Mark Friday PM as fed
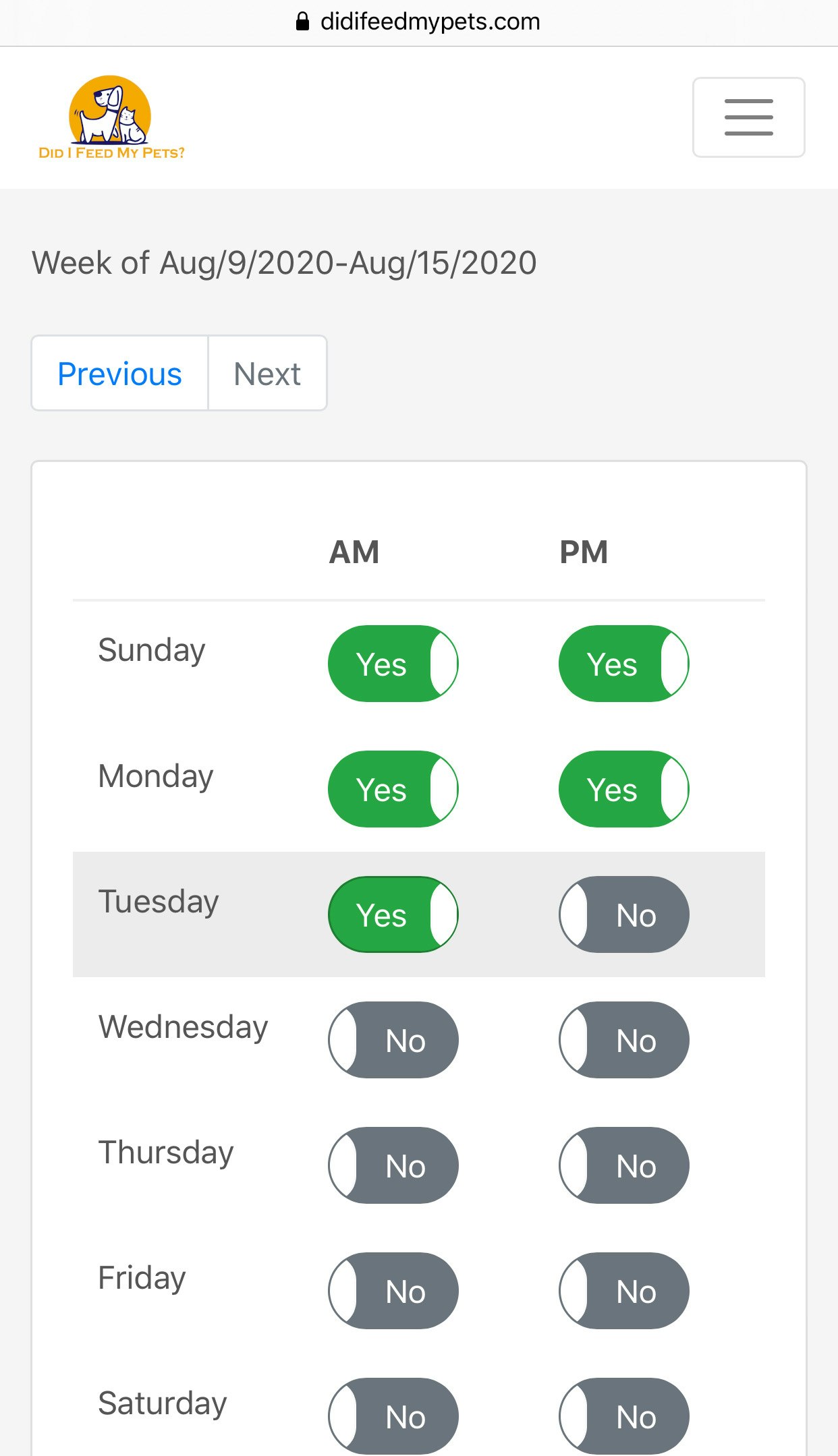 click(x=623, y=1291)
